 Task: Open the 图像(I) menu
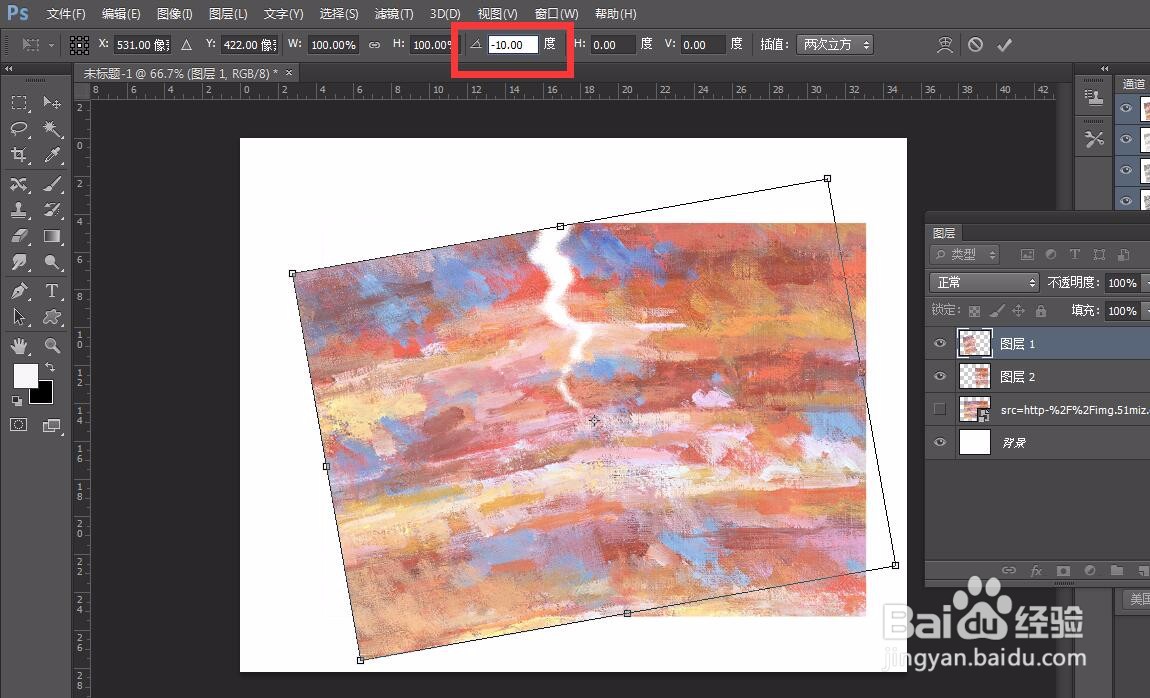coord(175,14)
